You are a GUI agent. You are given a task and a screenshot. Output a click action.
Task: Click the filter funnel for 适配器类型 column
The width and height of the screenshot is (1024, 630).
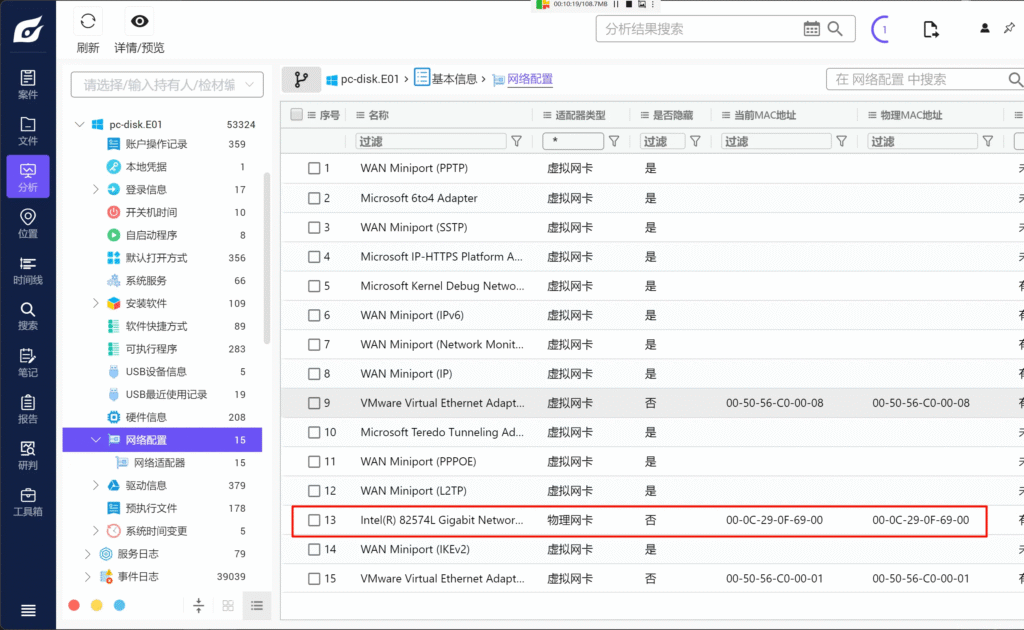pos(614,141)
